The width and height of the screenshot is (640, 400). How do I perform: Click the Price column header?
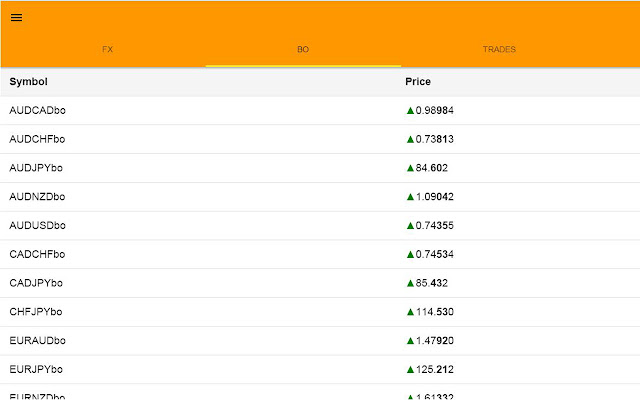pos(418,82)
